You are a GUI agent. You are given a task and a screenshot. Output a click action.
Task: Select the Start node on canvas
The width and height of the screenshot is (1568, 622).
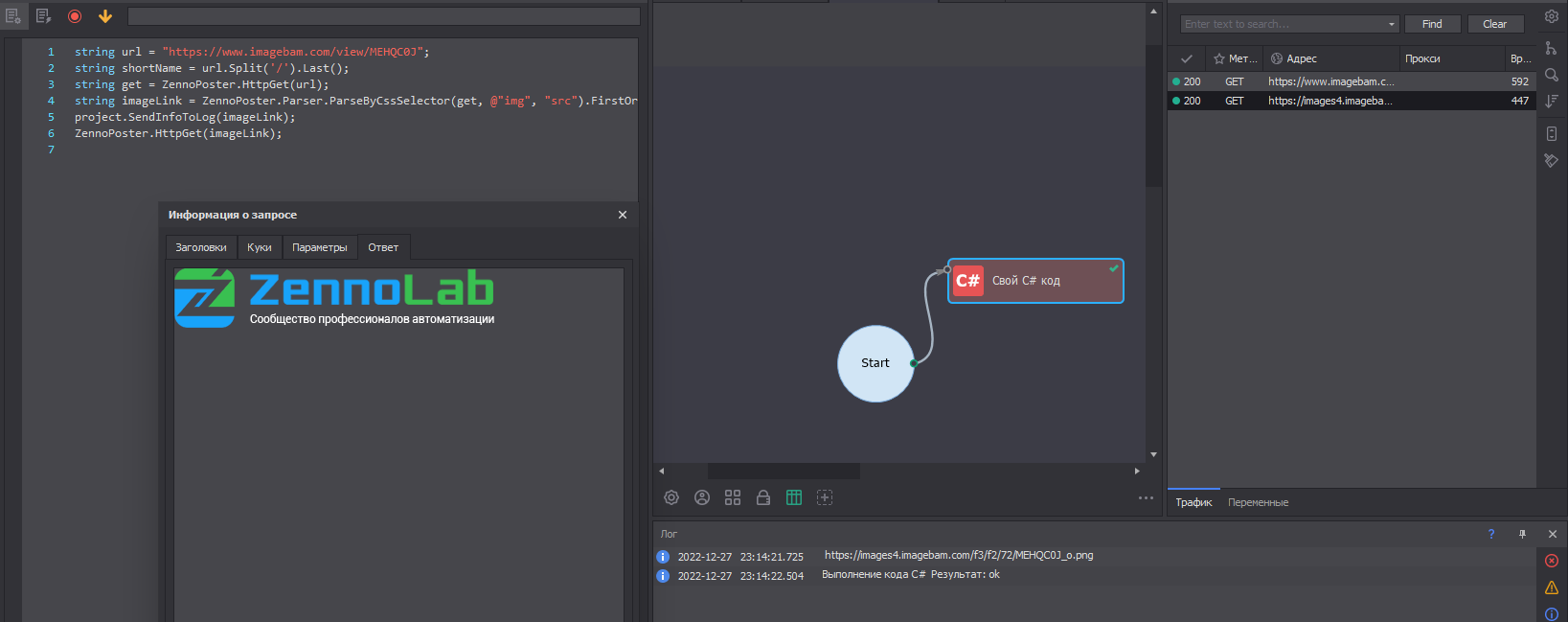875,363
